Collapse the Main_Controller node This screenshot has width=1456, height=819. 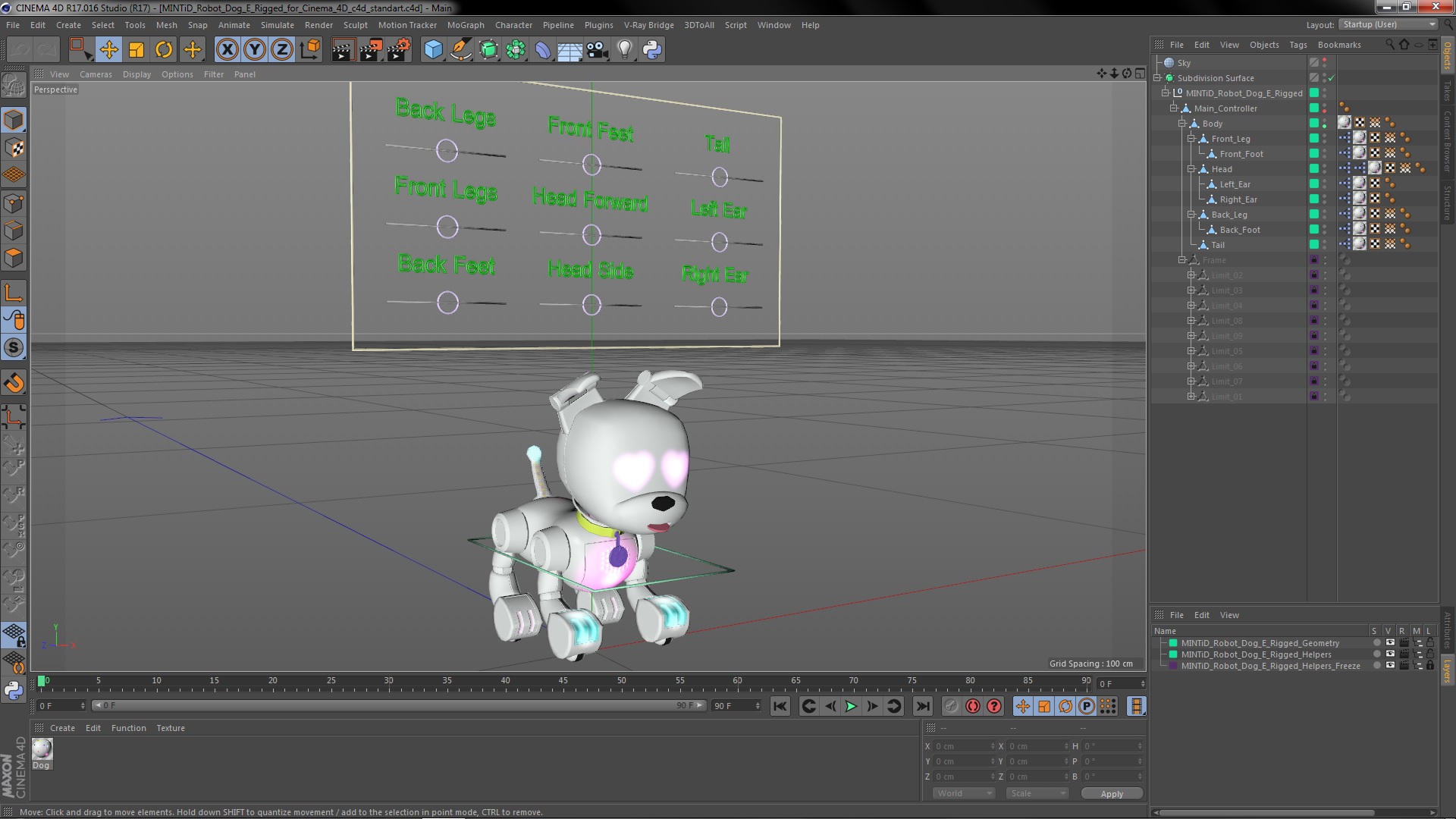coord(1174,108)
